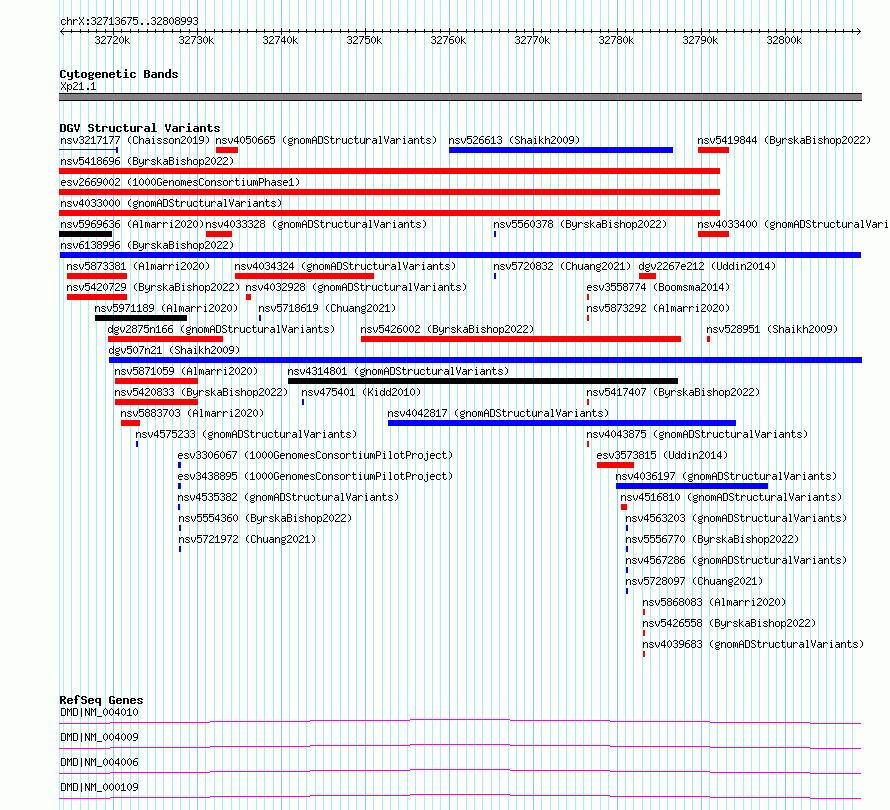Screen dimensions: 890x810
Task: Select the nsv5883703 (Almarri2020) variant label
Action: point(192,413)
